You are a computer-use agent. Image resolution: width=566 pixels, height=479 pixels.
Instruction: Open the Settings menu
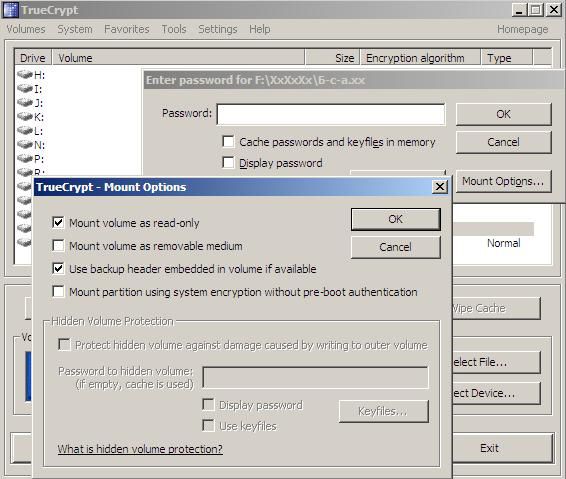point(218,29)
